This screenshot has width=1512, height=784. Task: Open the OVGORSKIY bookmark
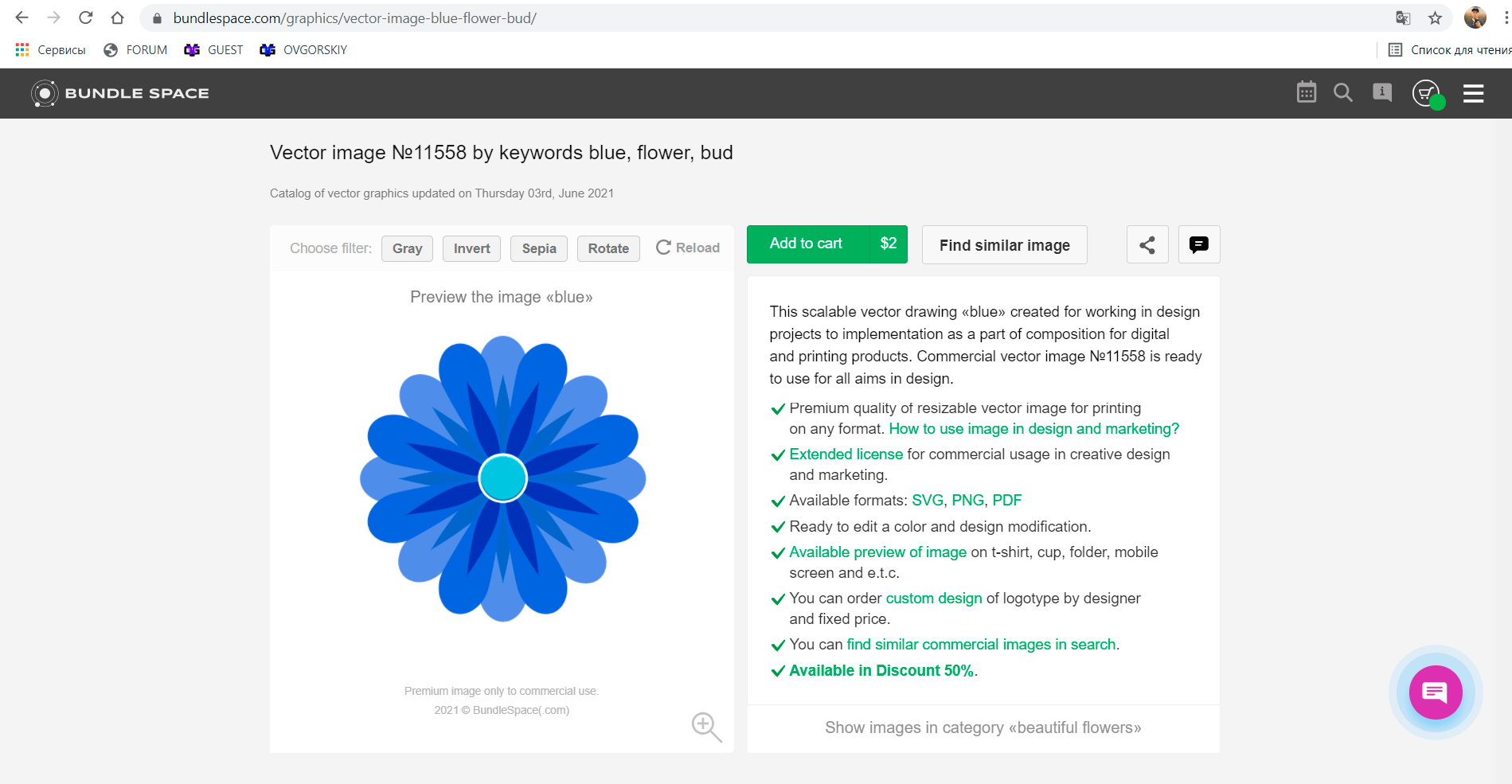(303, 49)
